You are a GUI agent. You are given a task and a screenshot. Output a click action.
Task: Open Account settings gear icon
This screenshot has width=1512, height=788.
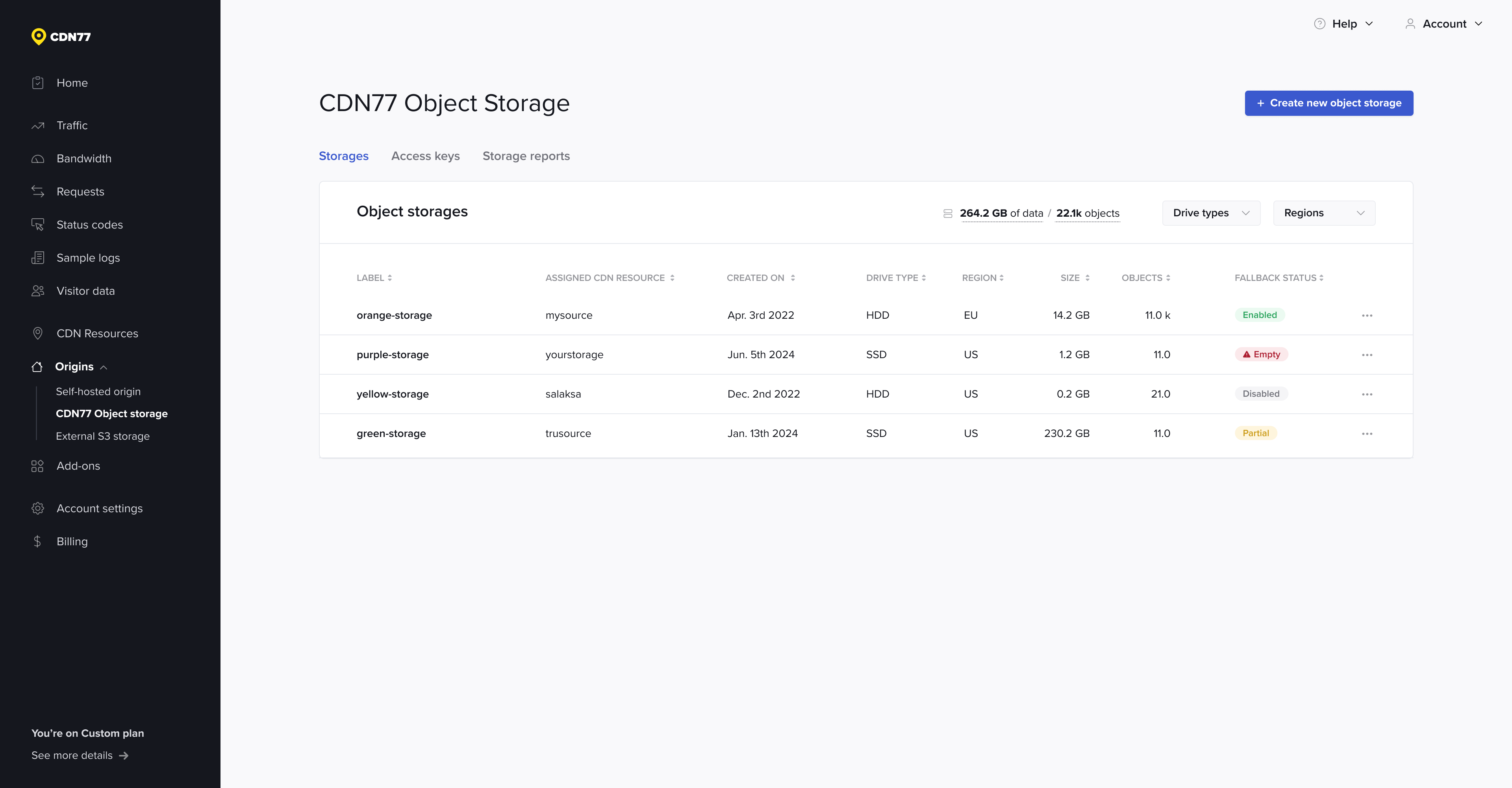[37, 508]
